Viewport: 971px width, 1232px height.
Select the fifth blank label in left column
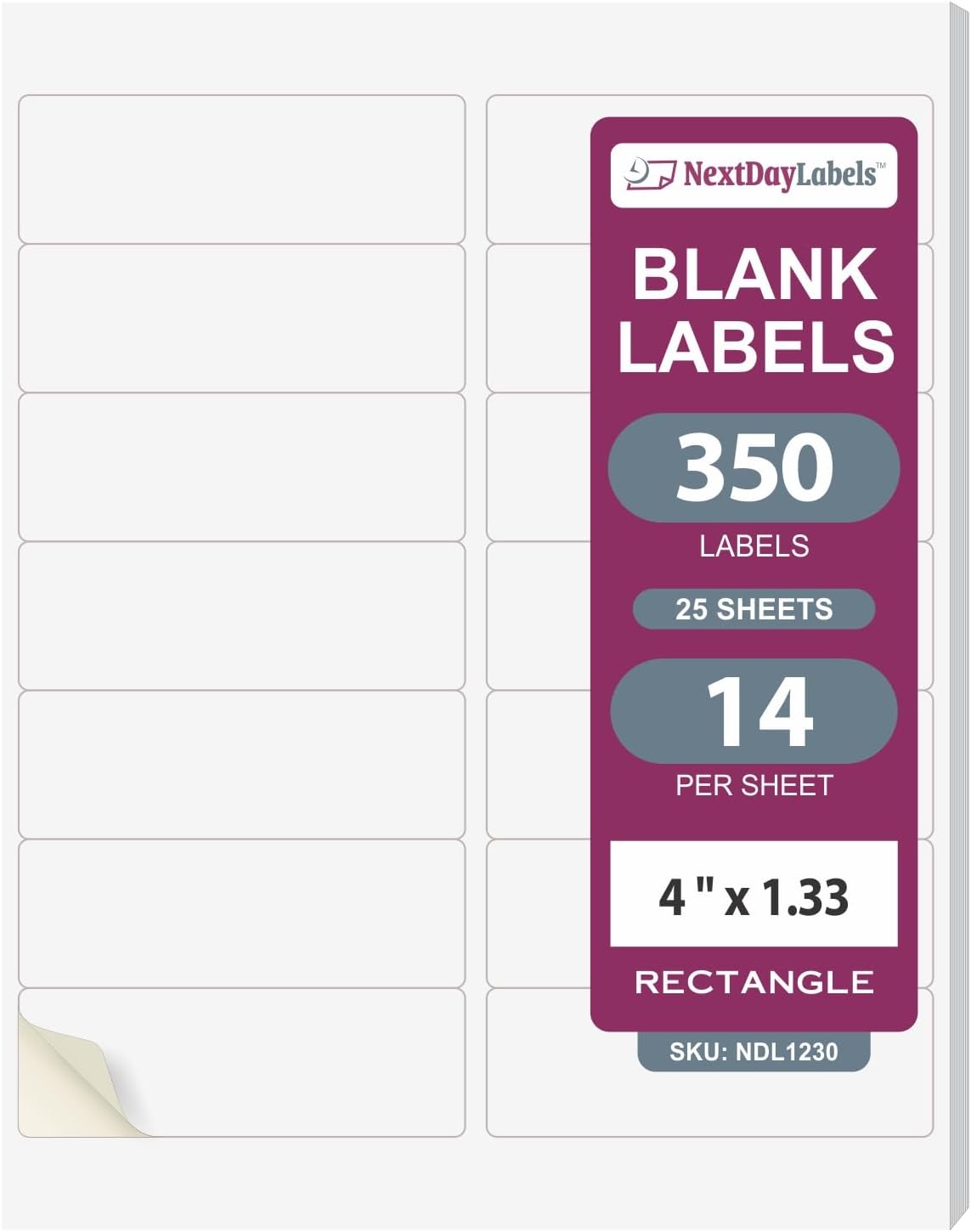(241, 765)
